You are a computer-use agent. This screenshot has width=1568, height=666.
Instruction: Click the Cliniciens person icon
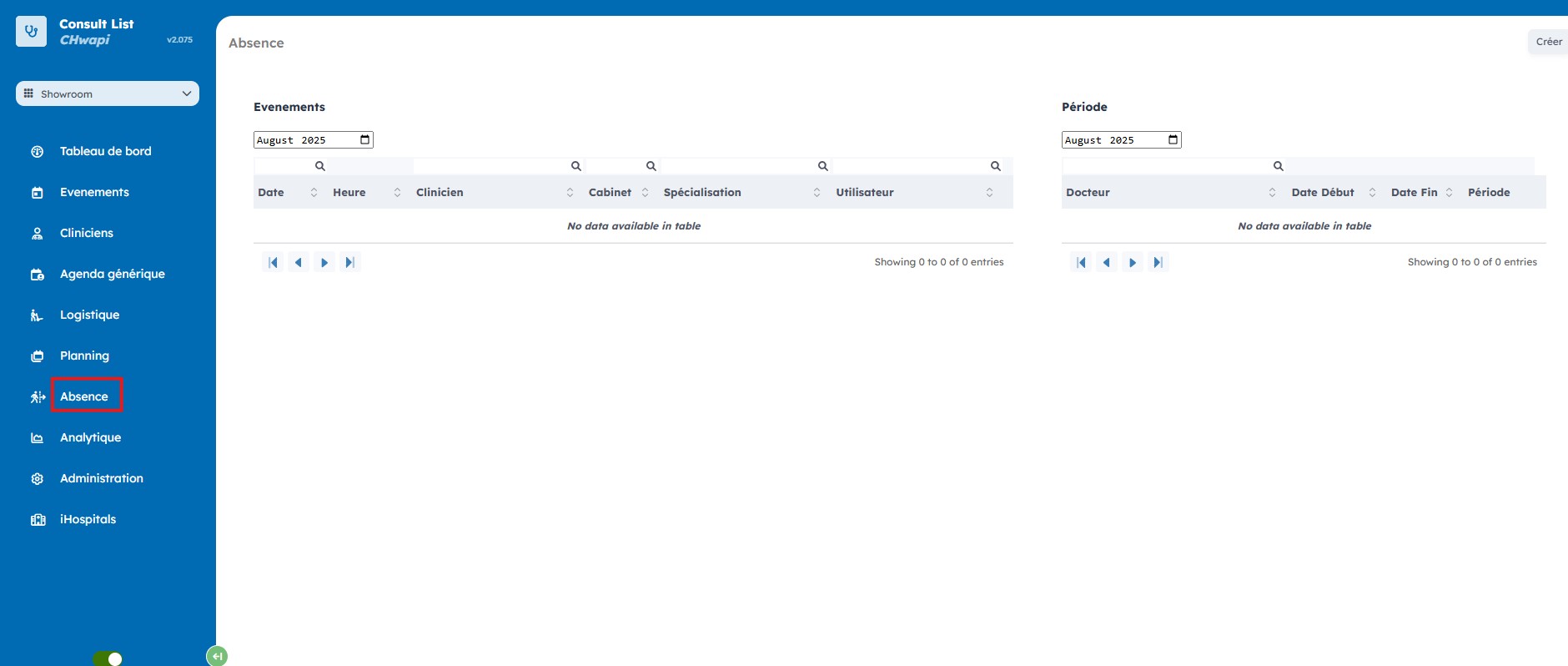(37, 234)
